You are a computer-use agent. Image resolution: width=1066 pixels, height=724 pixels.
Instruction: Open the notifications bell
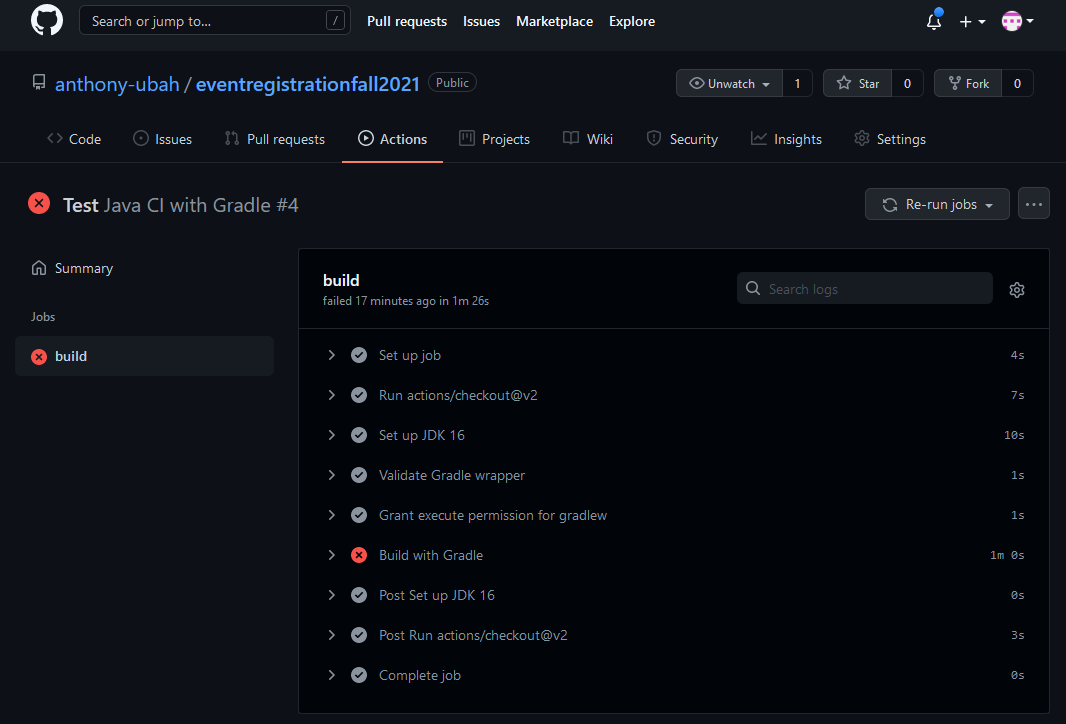pyautogui.click(x=934, y=21)
